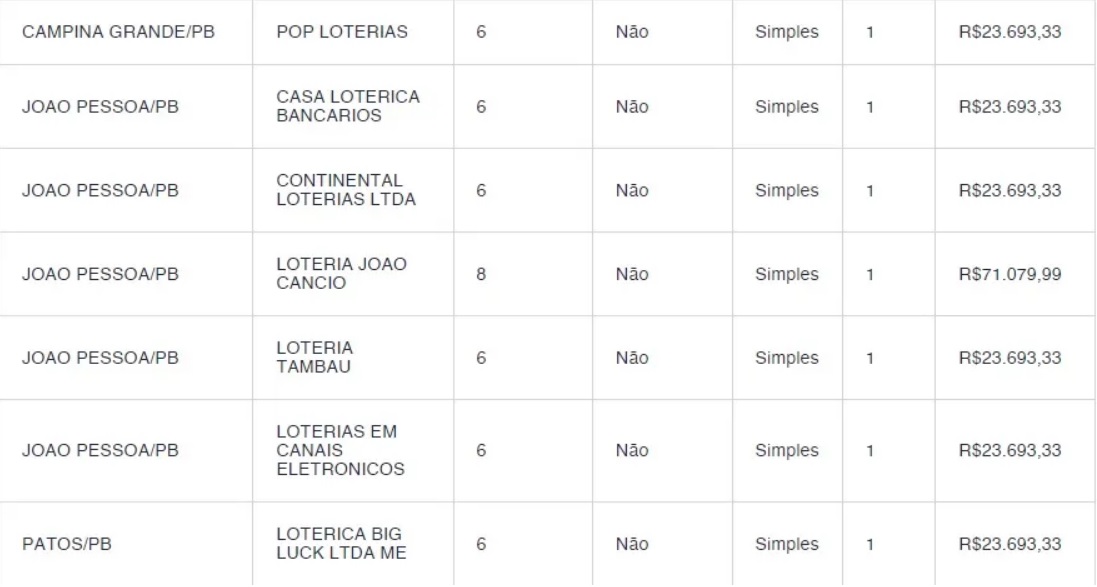The image size is (1097, 587).
Task: Click "Simples" in the LOTERIA TAMBAU row
Action: [787, 358]
